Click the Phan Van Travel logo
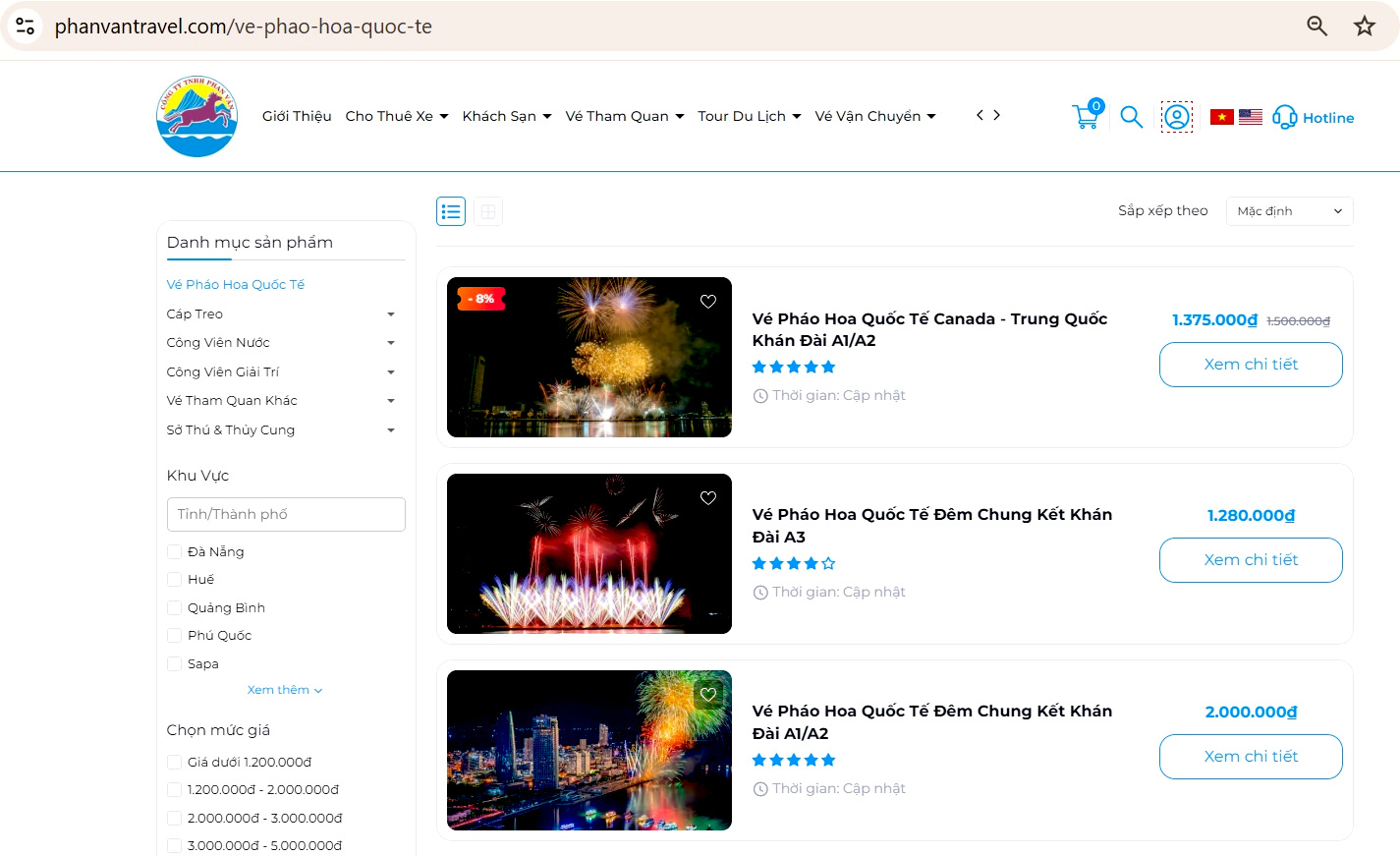 (x=196, y=116)
